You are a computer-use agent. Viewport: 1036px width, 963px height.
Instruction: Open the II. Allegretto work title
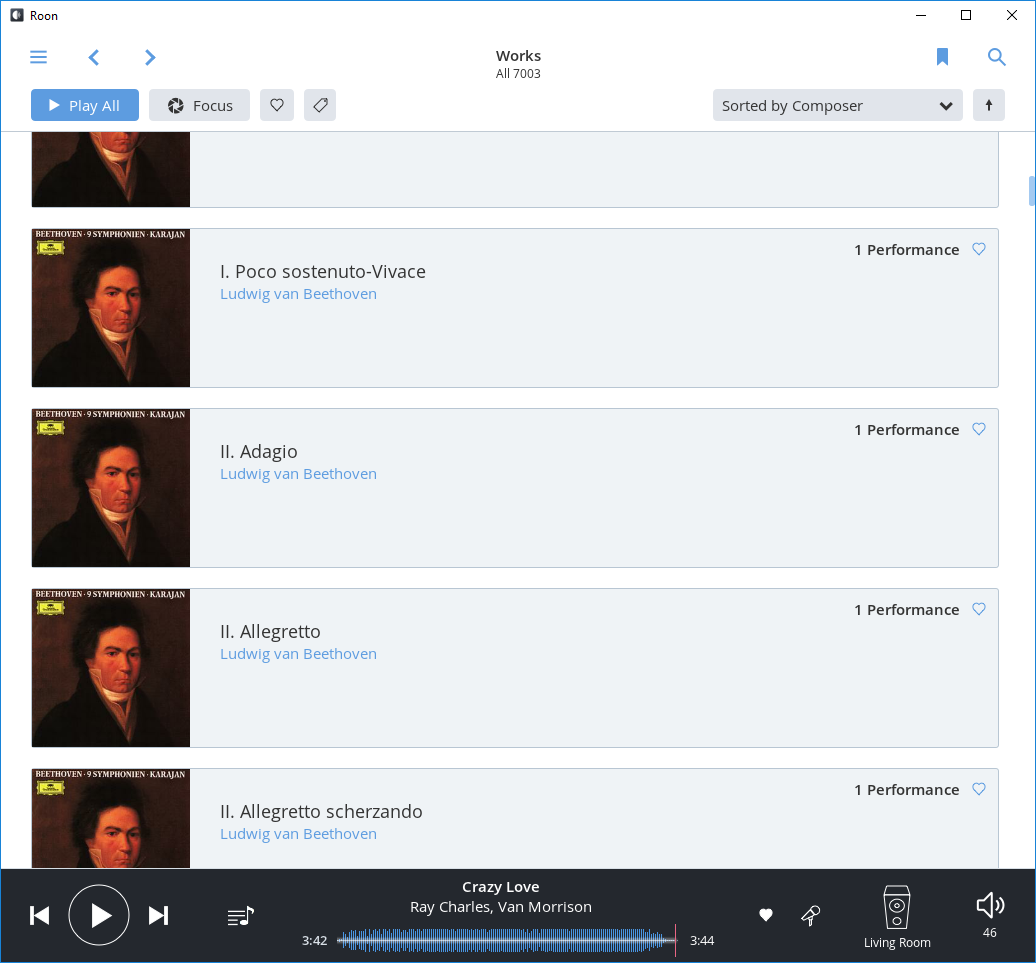[x=270, y=631]
